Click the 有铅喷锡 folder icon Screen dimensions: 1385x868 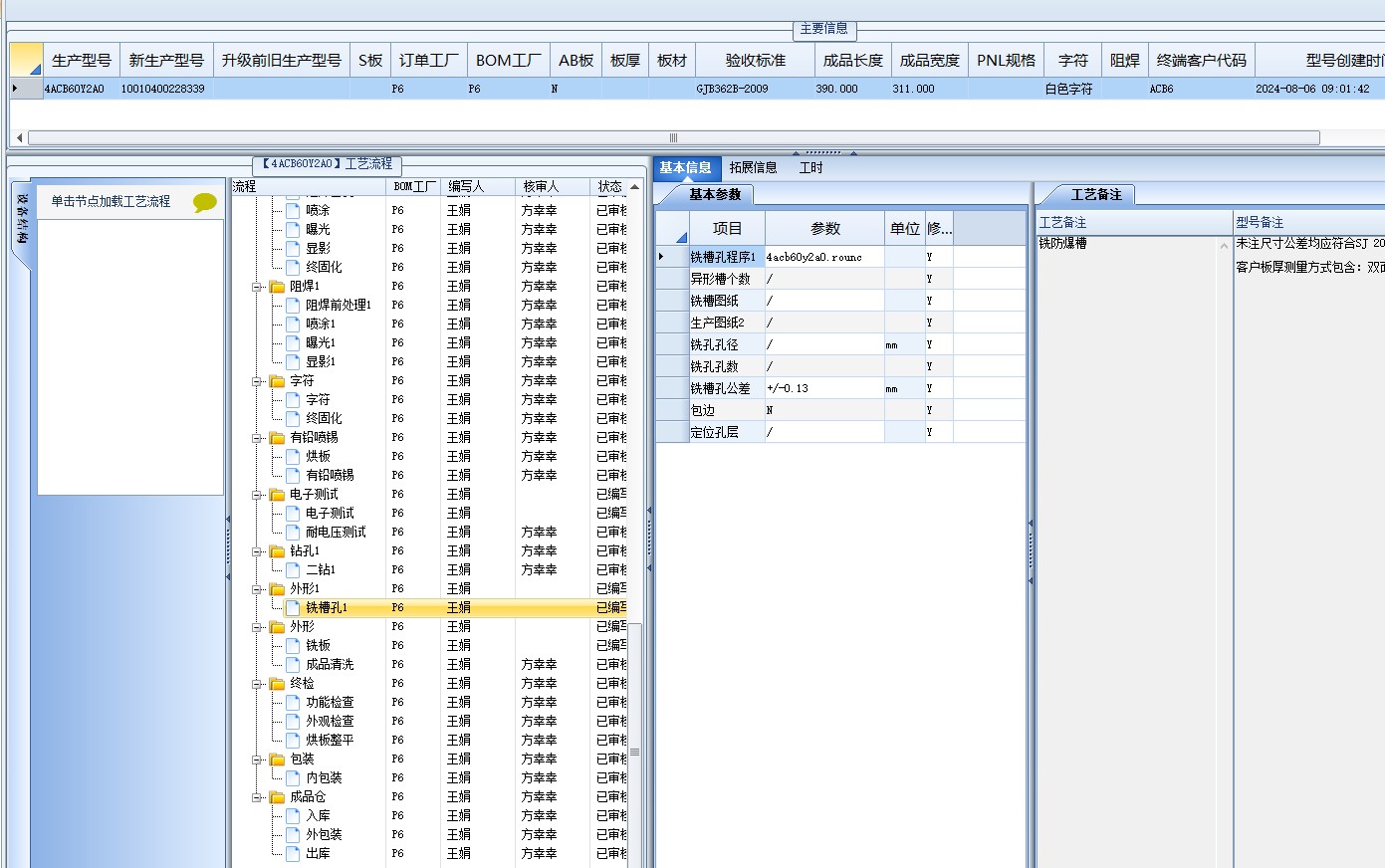277,438
